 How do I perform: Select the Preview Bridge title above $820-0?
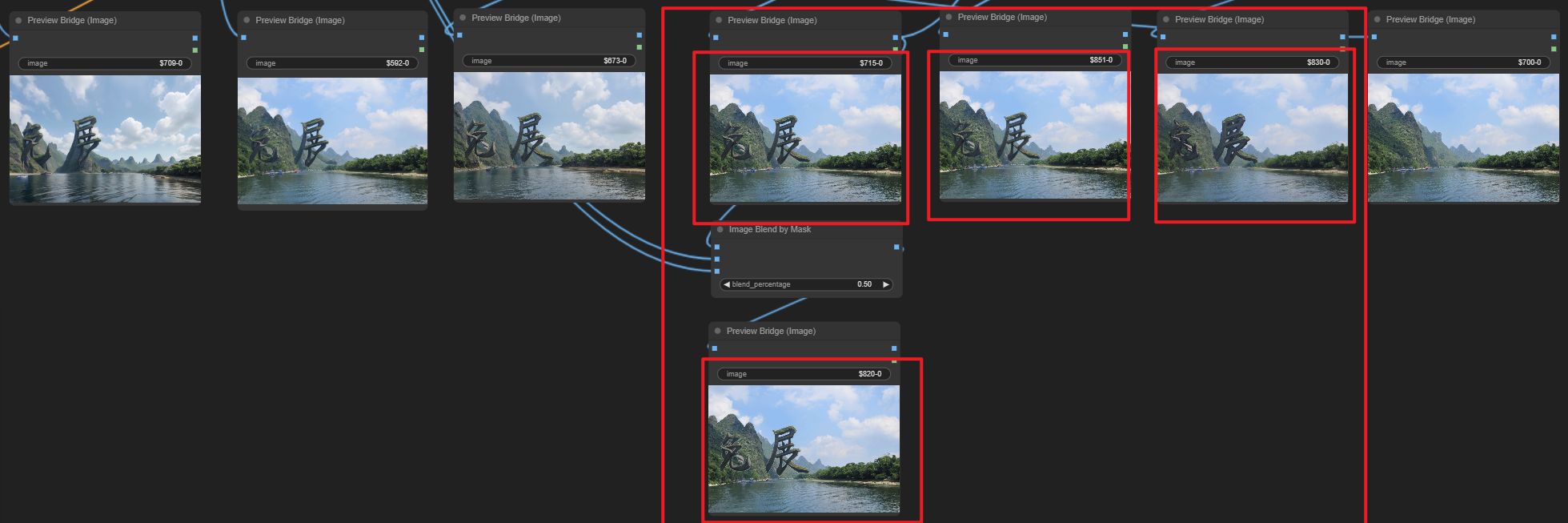771,332
